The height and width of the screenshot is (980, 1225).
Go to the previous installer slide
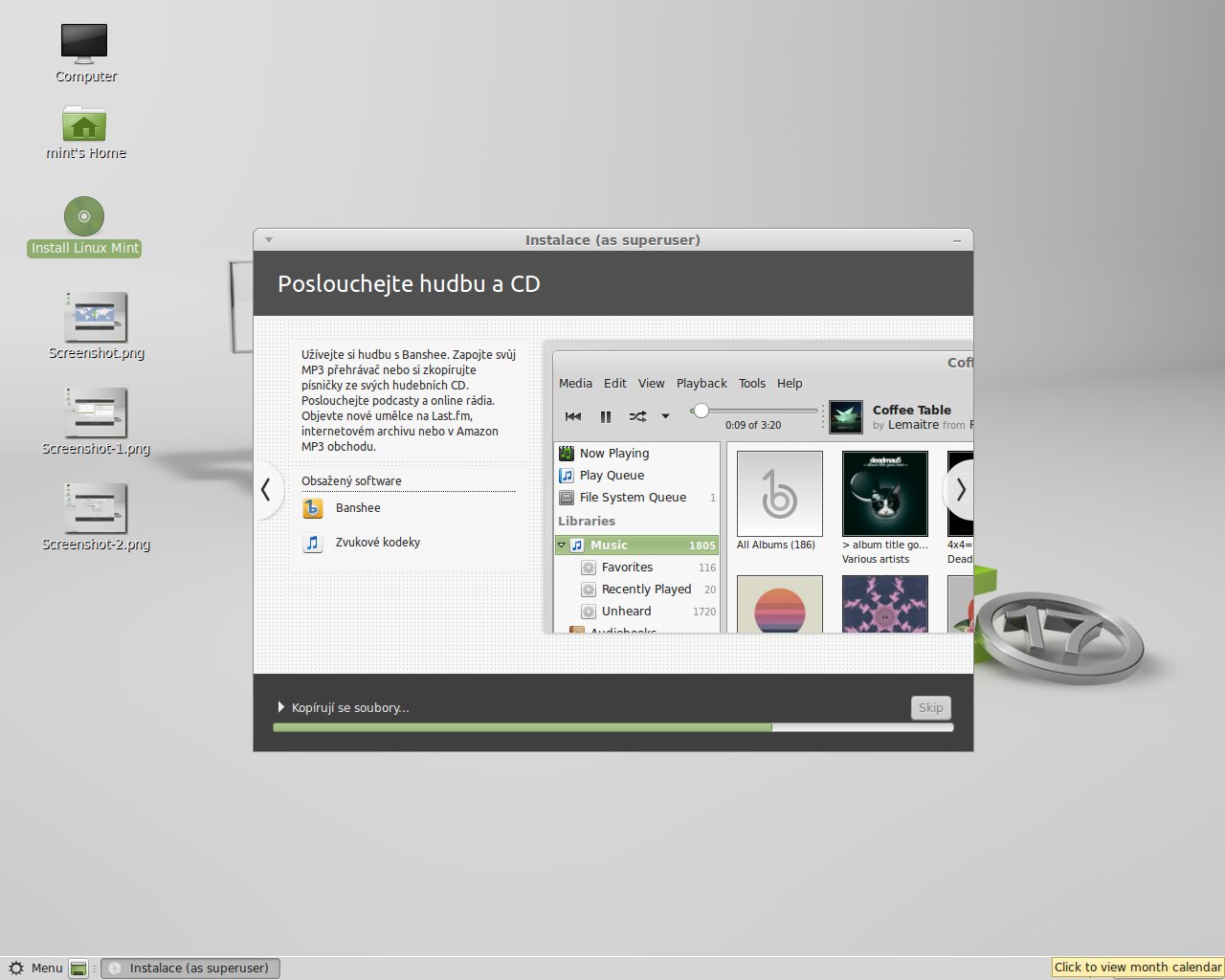[x=266, y=490]
